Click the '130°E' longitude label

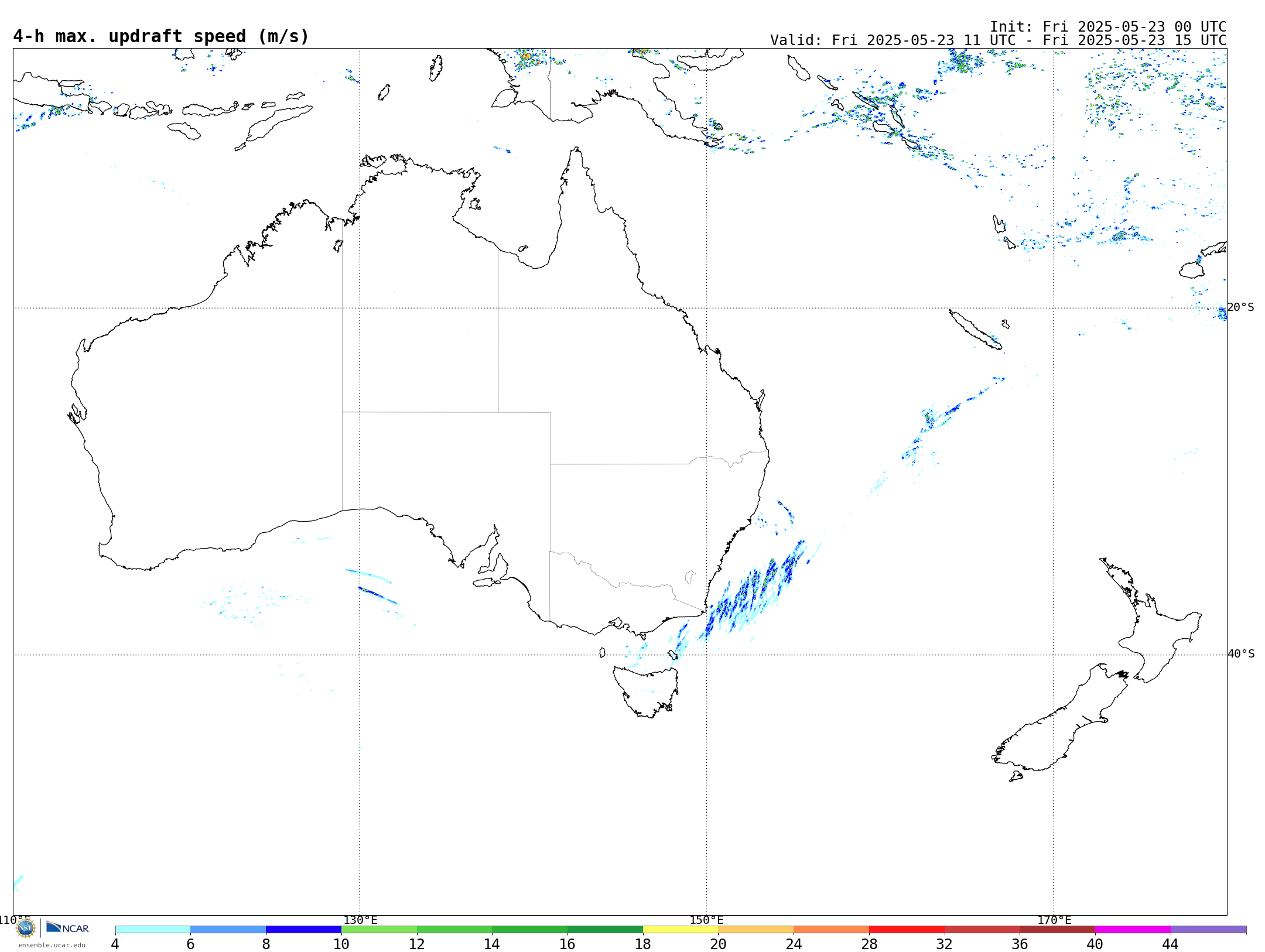pos(360,920)
